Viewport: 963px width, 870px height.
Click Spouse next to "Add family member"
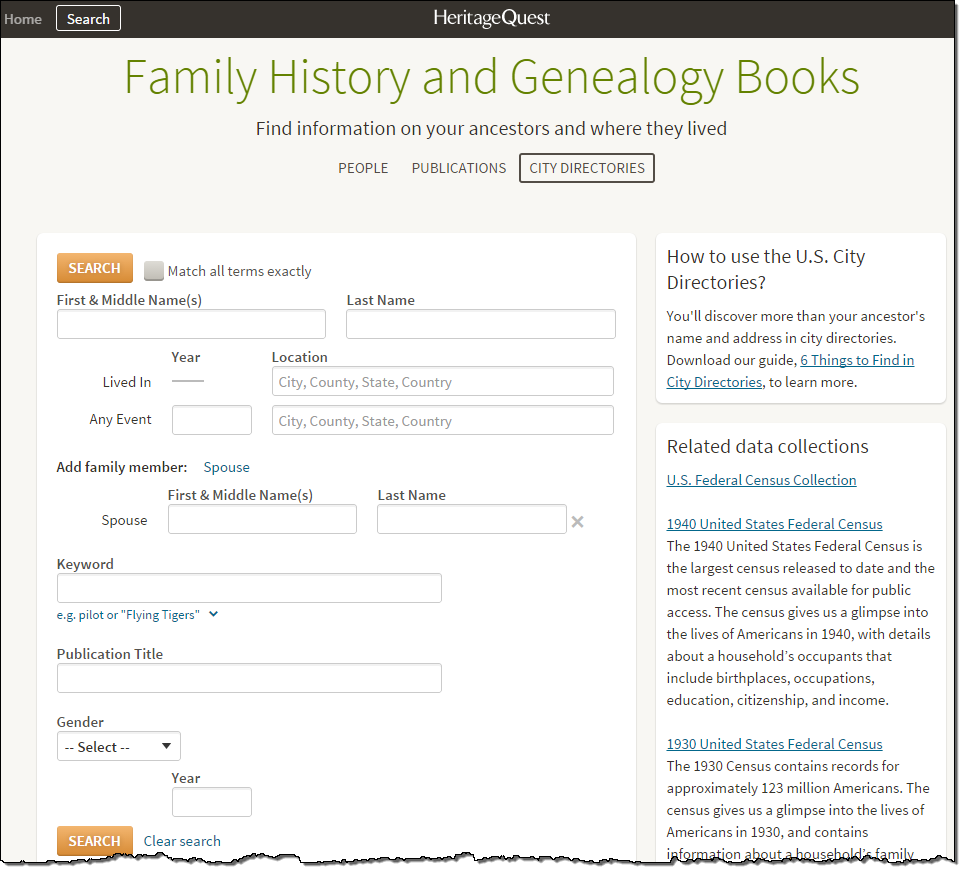(x=226, y=466)
